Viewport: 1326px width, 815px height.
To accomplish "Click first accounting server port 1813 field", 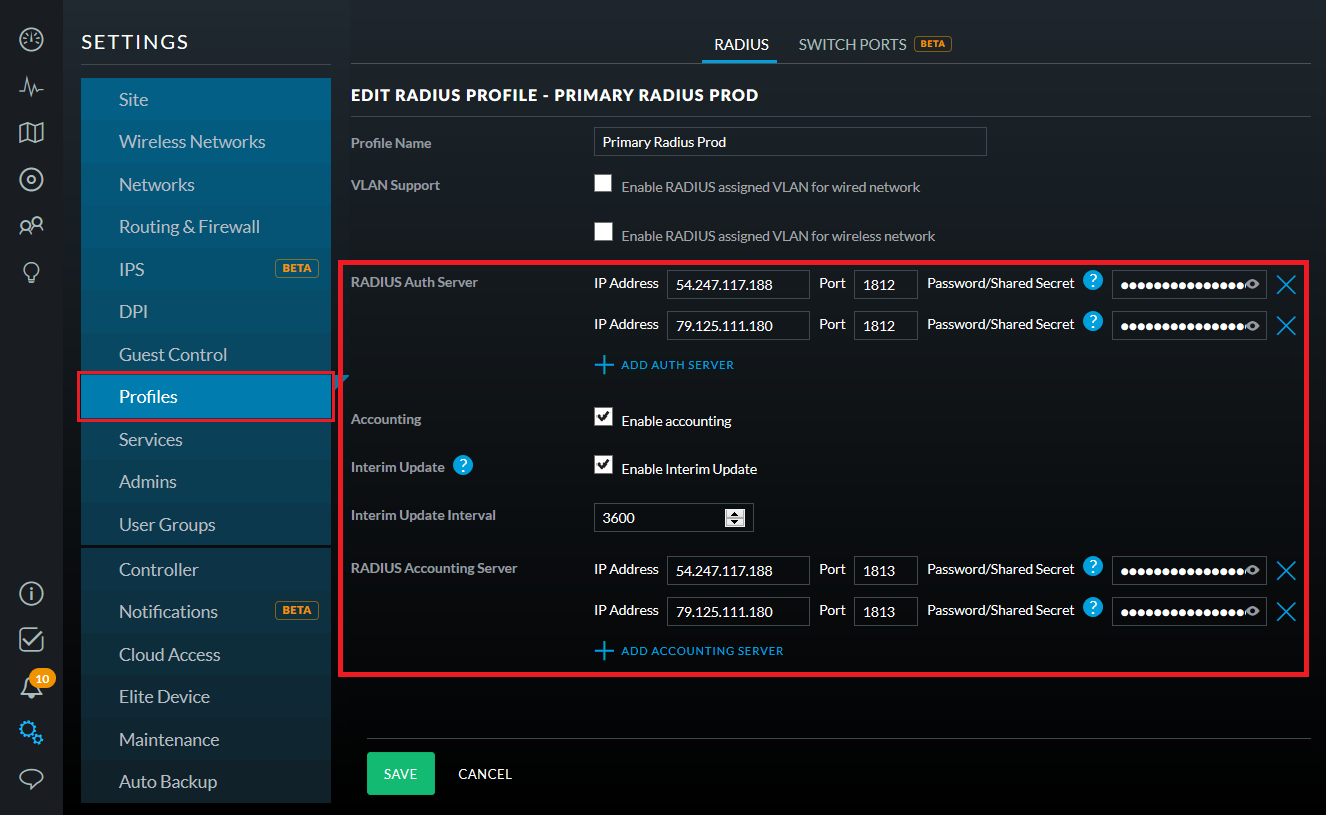I will click(886, 571).
